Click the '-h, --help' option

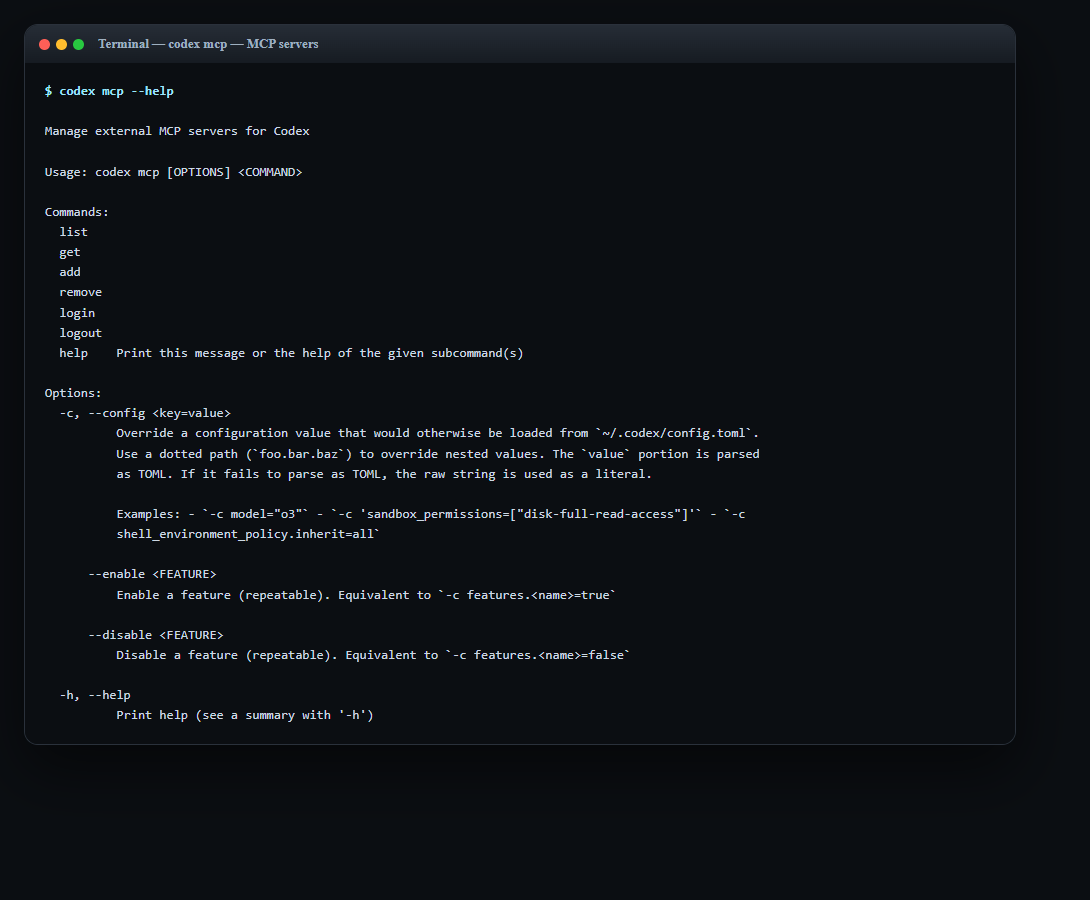click(x=95, y=695)
